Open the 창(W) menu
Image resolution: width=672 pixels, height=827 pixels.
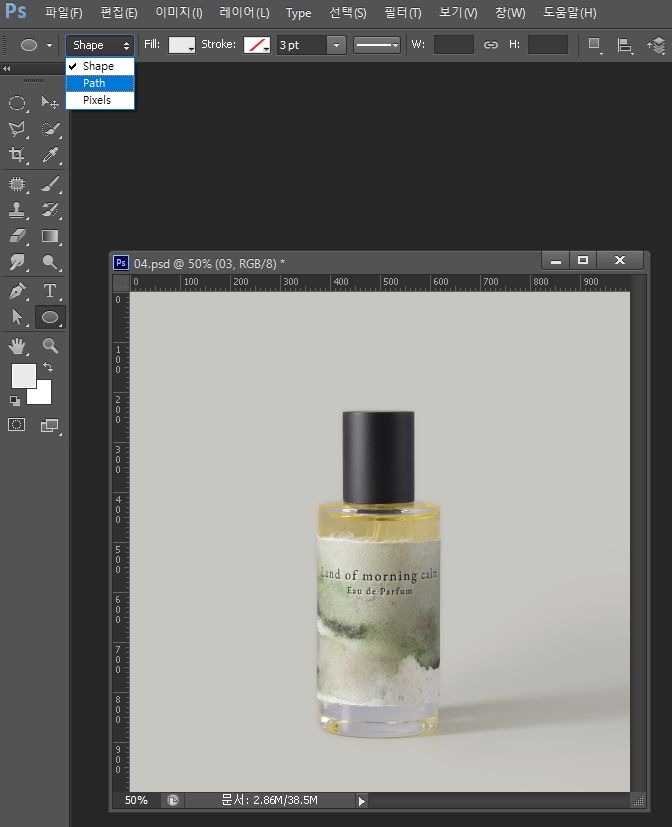point(510,13)
